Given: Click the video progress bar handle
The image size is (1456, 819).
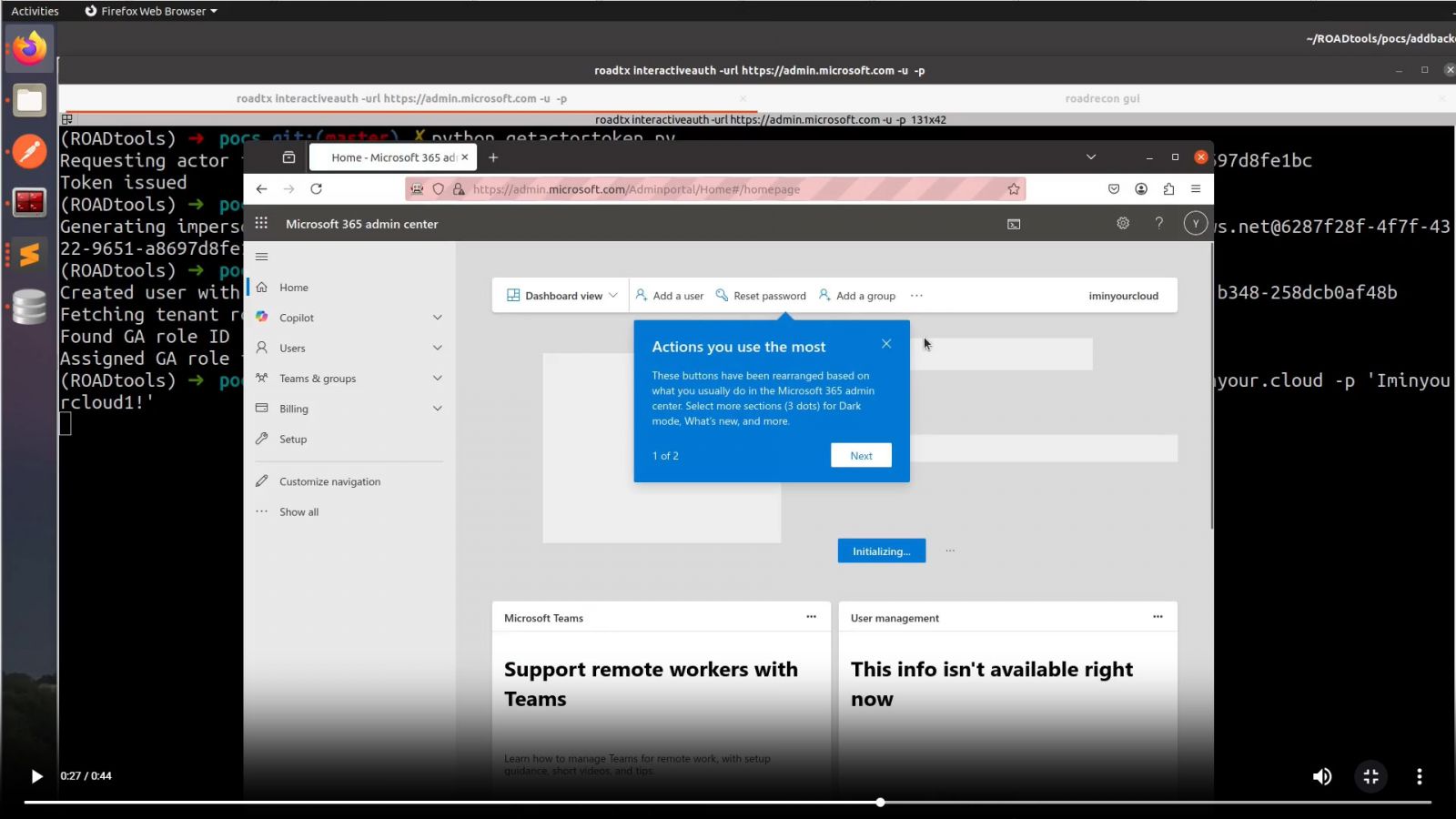Looking at the screenshot, I should point(880,803).
